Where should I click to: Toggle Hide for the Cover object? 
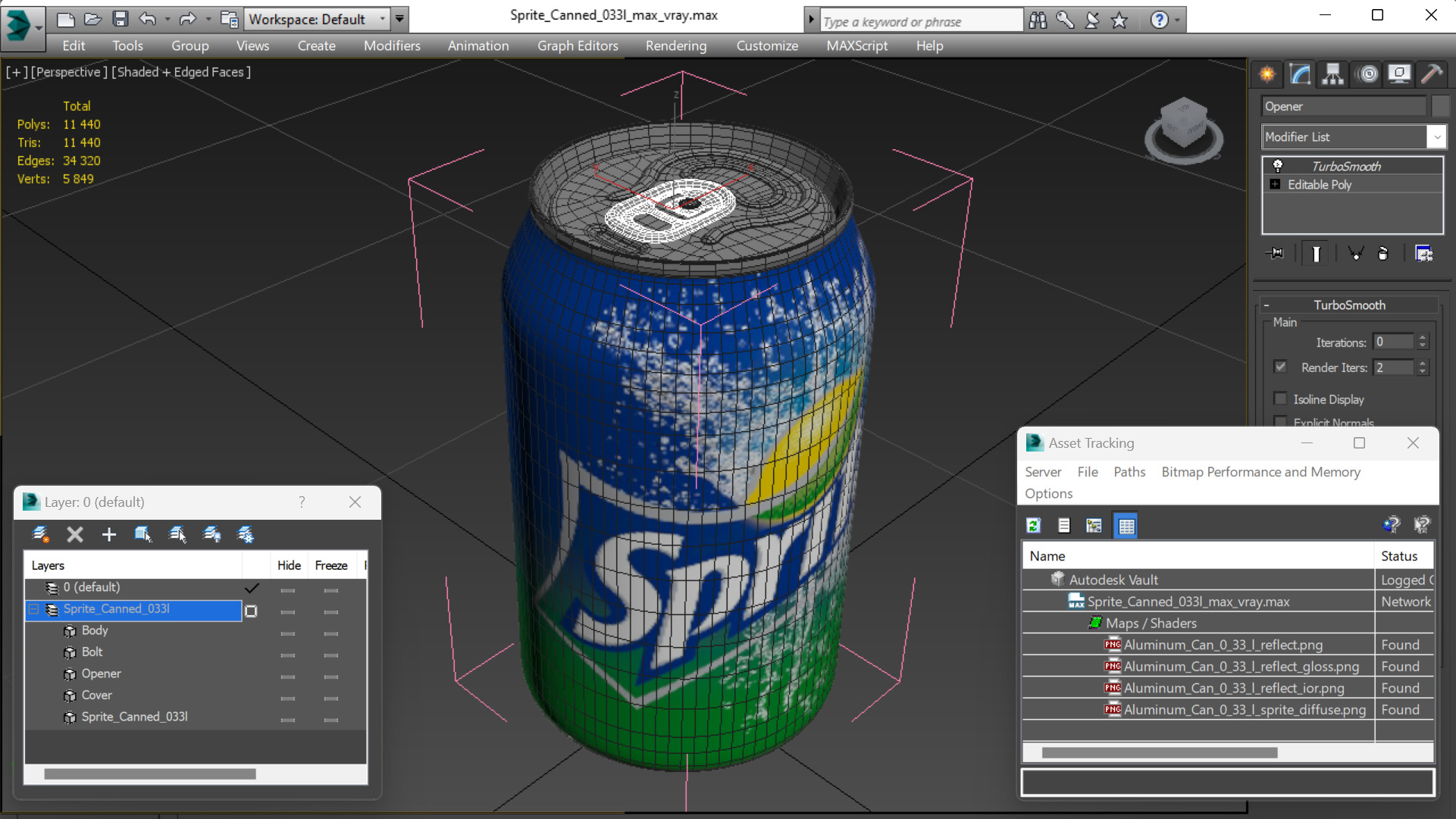288,697
